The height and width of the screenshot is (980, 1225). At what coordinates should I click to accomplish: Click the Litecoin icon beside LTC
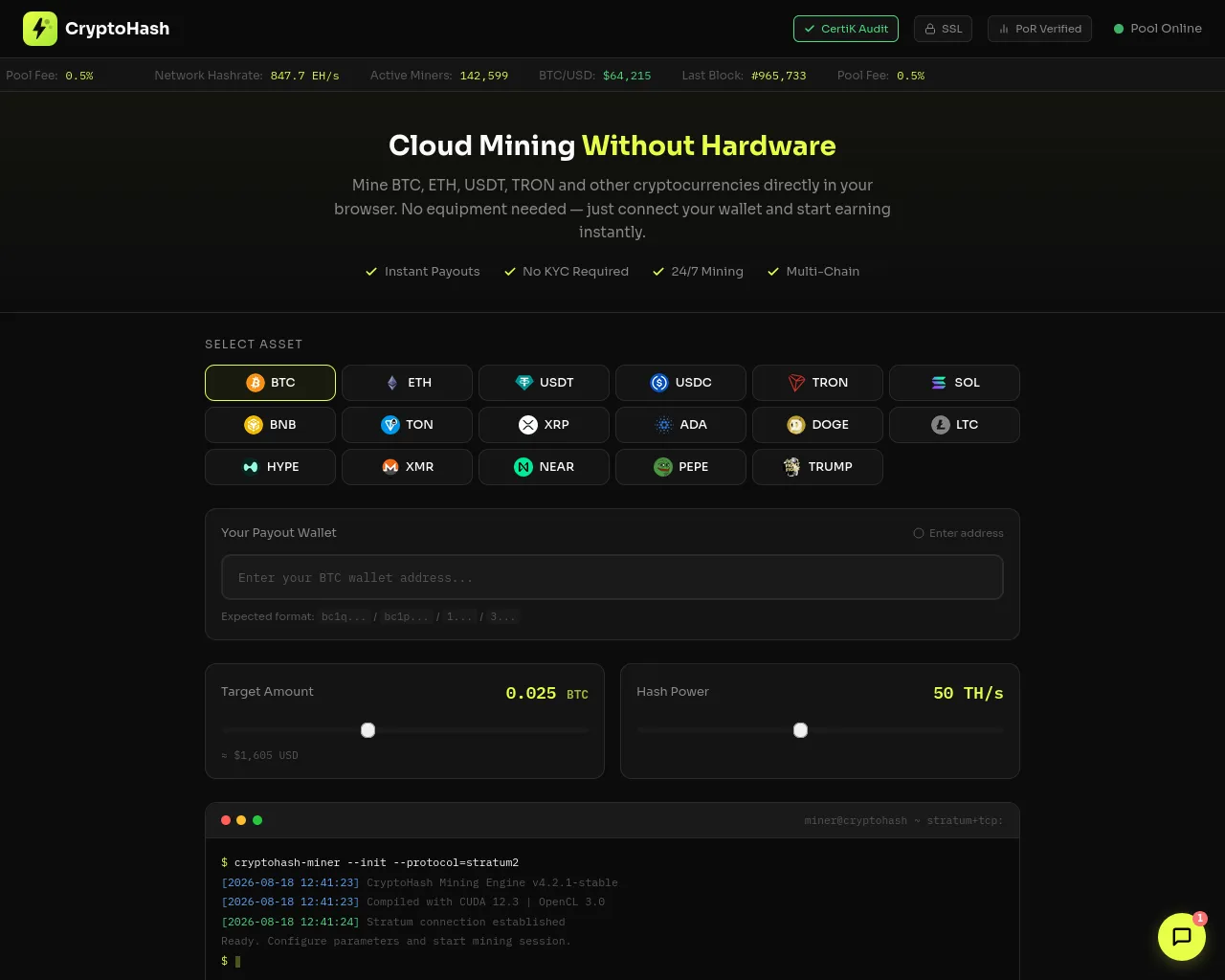pos(941,425)
